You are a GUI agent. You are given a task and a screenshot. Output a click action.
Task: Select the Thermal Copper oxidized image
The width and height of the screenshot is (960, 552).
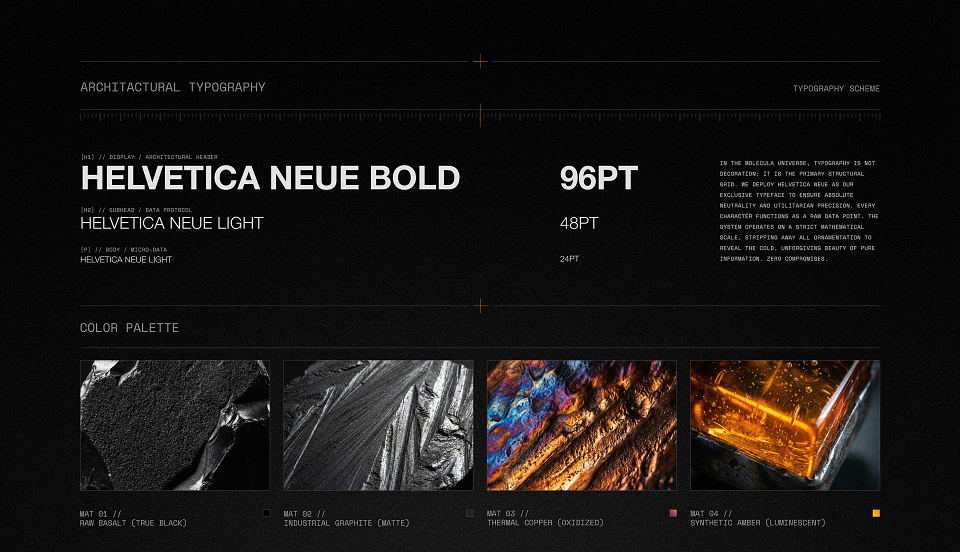coord(582,425)
